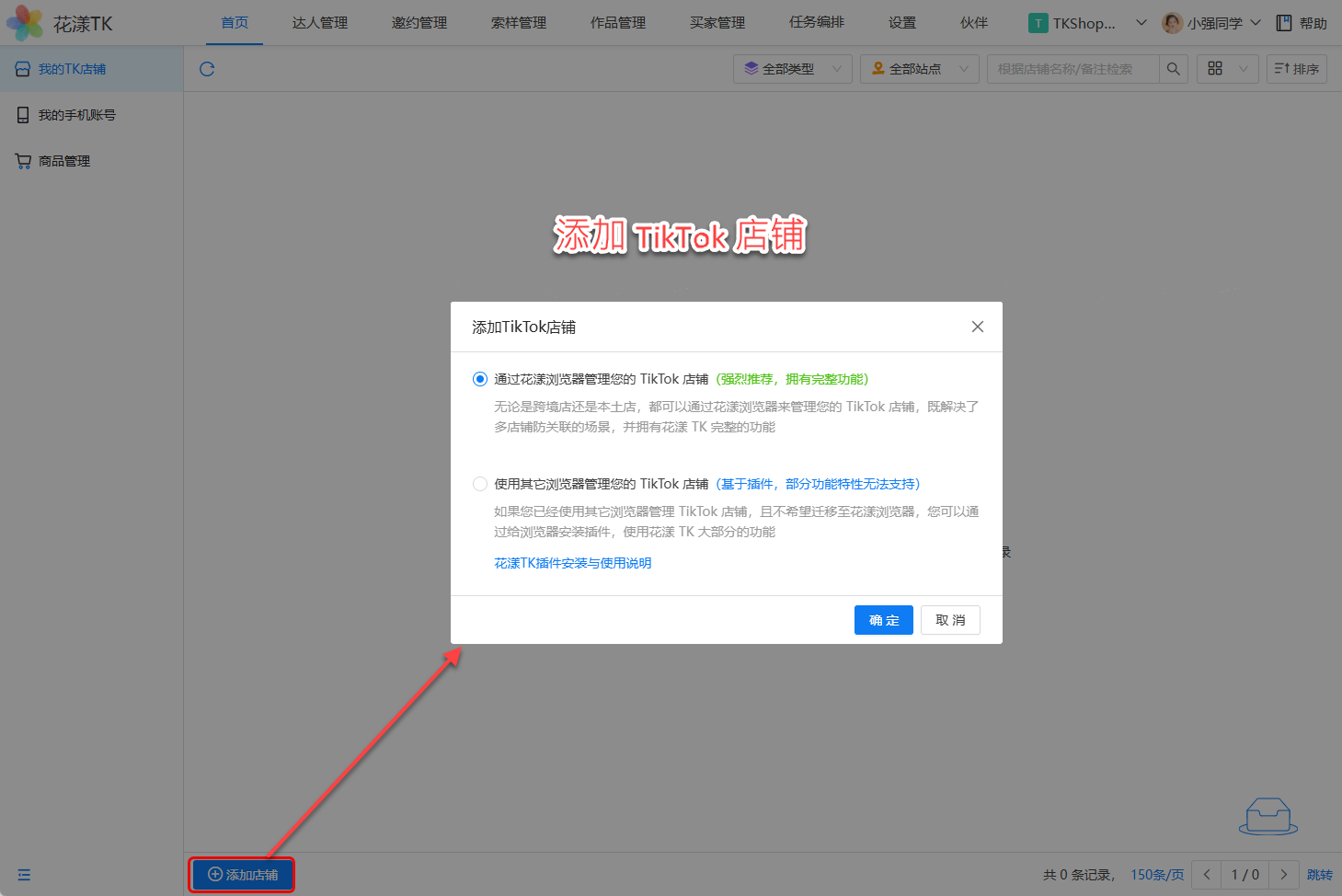This screenshot has height=896, width=1342.
Task: Go to next page arrow
Action: (x=1284, y=875)
